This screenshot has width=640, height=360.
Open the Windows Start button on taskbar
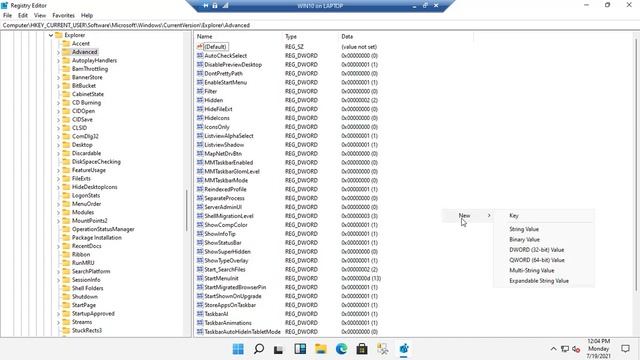pyautogui.click(x=238, y=349)
